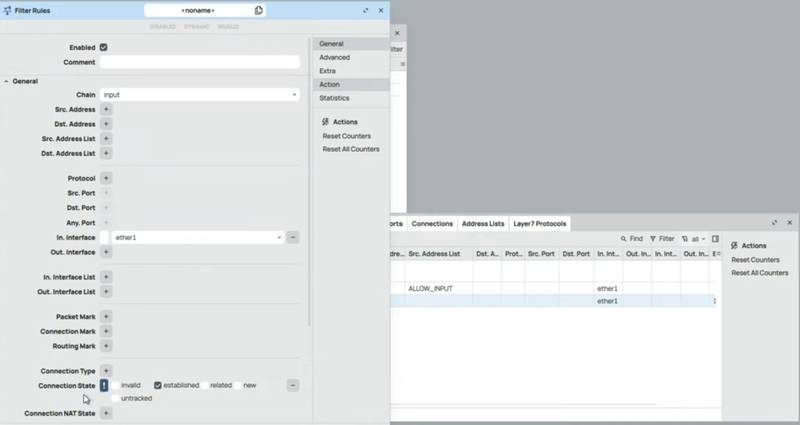800x425 pixels.
Task: Click the noname title field
Action: tap(198, 10)
